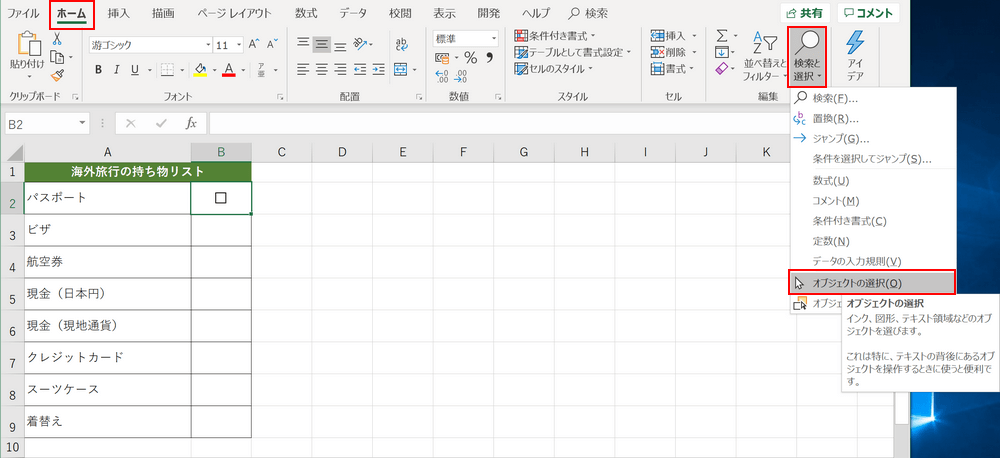
Task: Select the Format Painter brush
Action: (x=57, y=77)
